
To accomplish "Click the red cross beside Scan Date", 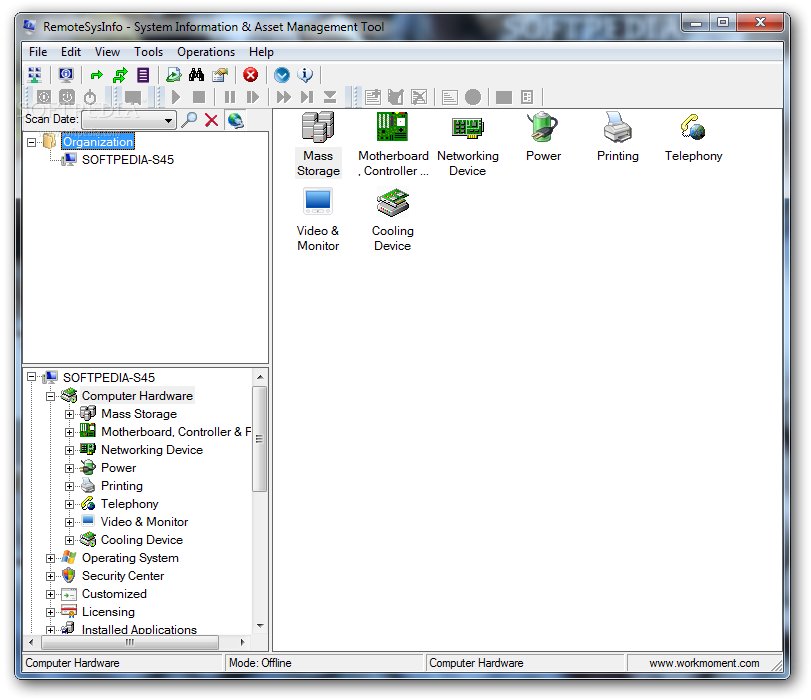I will pyautogui.click(x=212, y=121).
